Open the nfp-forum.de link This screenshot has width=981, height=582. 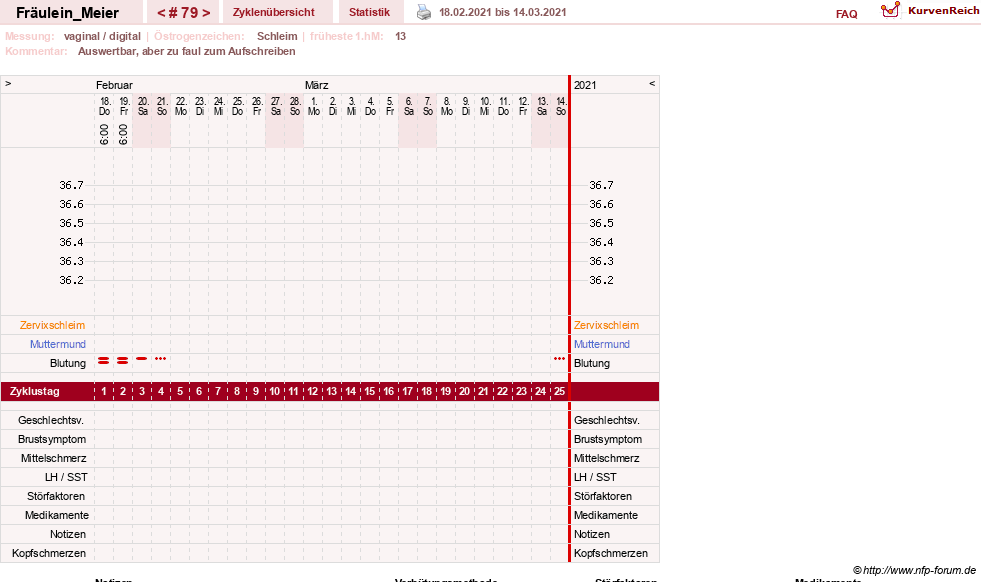pyautogui.click(x=914, y=570)
